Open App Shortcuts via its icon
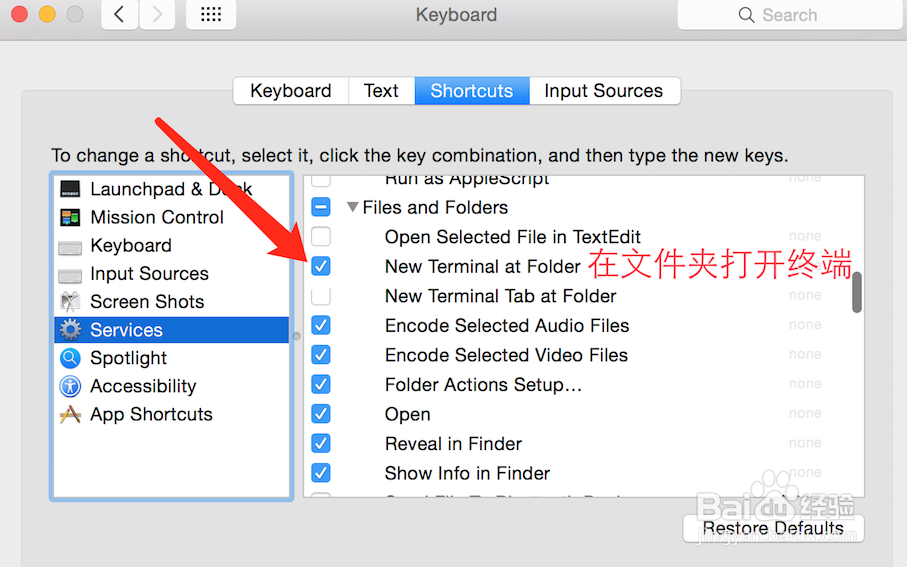Image resolution: width=907 pixels, height=567 pixels. (x=70, y=414)
